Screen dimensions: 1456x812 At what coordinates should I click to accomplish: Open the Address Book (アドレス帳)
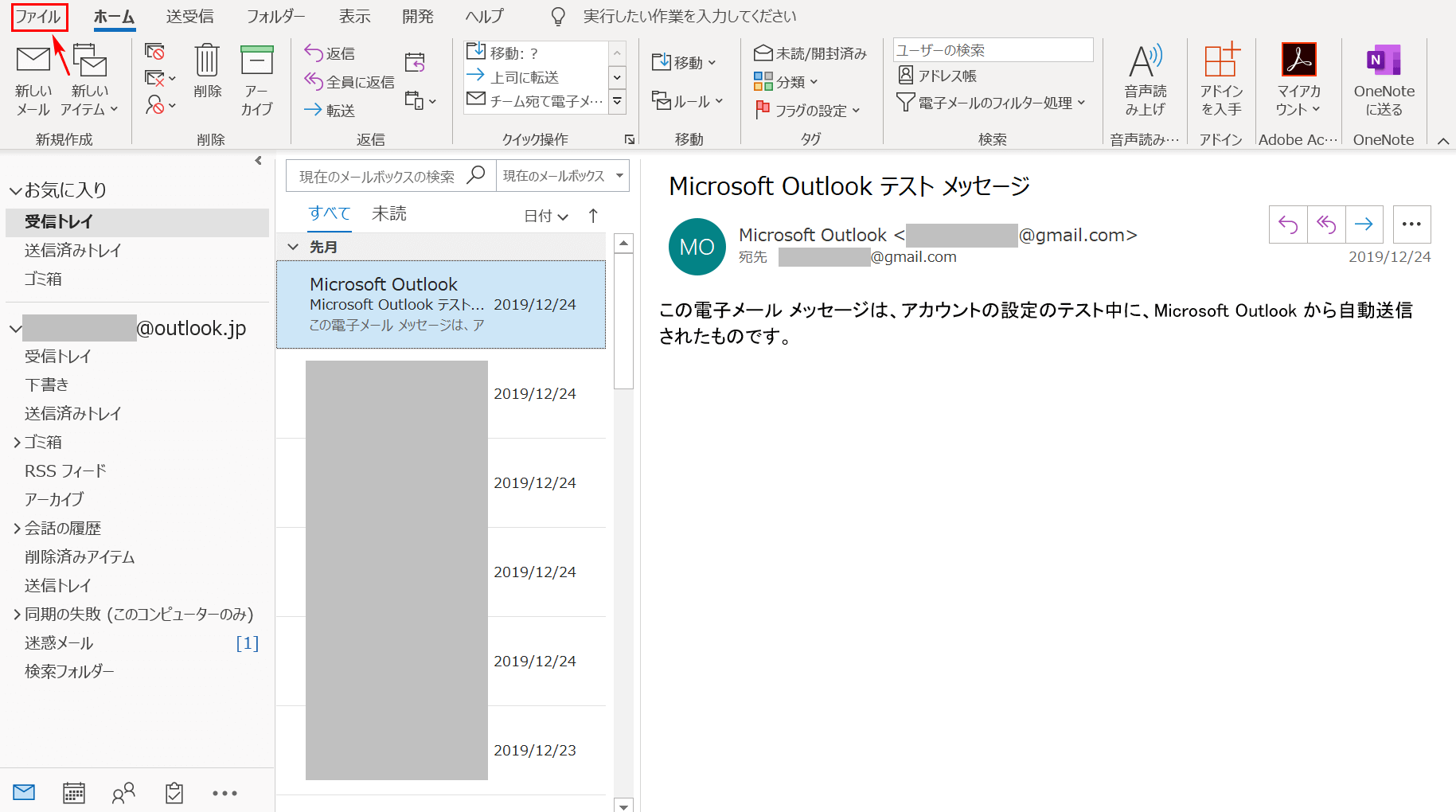tap(937, 75)
